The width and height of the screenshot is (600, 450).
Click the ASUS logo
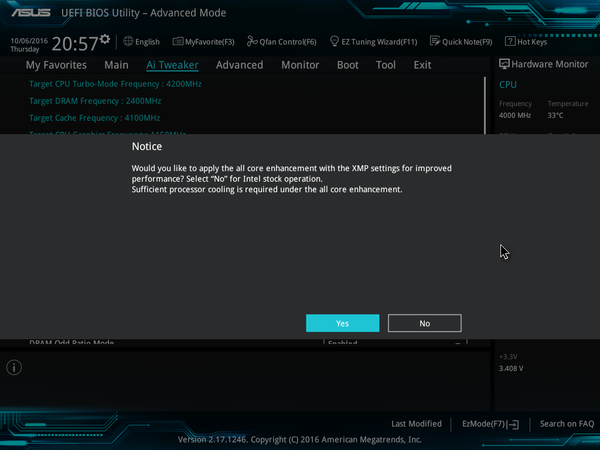(31, 13)
